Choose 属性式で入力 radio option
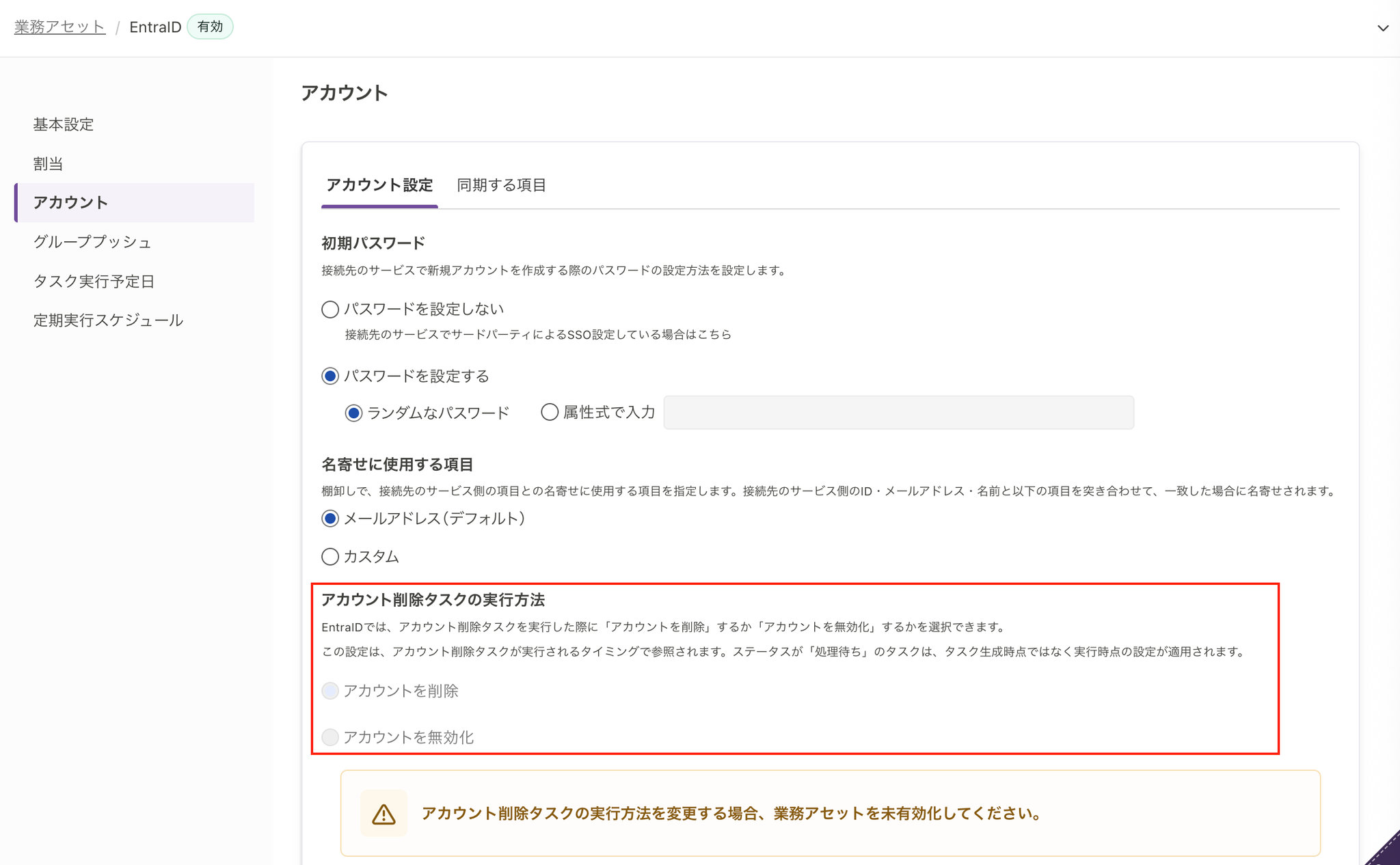Screen dimensions: 1400x865 click(550, 412)
